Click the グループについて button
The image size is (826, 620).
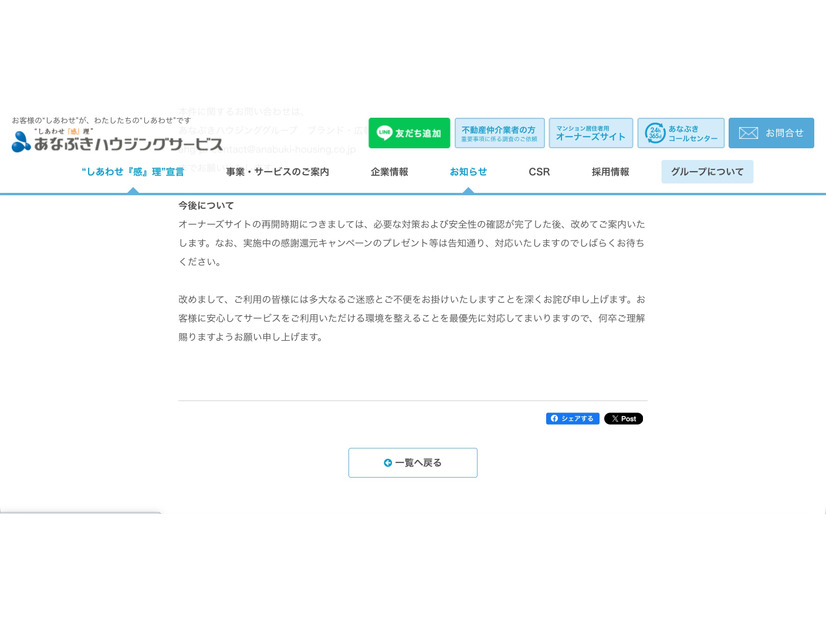[707, 172]
